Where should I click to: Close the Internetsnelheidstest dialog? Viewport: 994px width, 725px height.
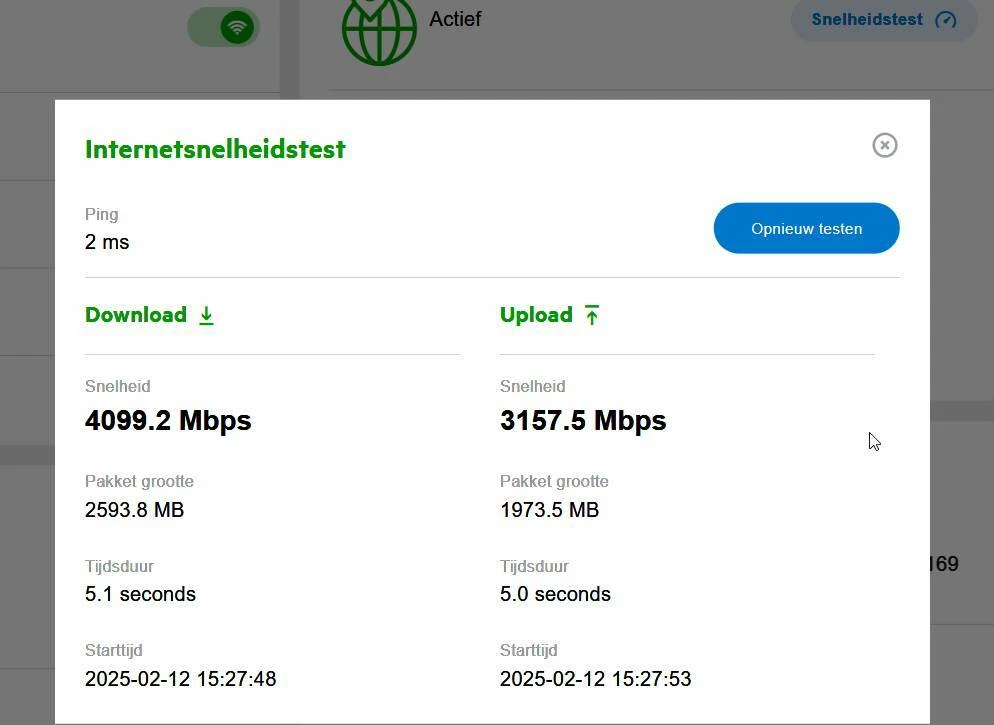884,145
